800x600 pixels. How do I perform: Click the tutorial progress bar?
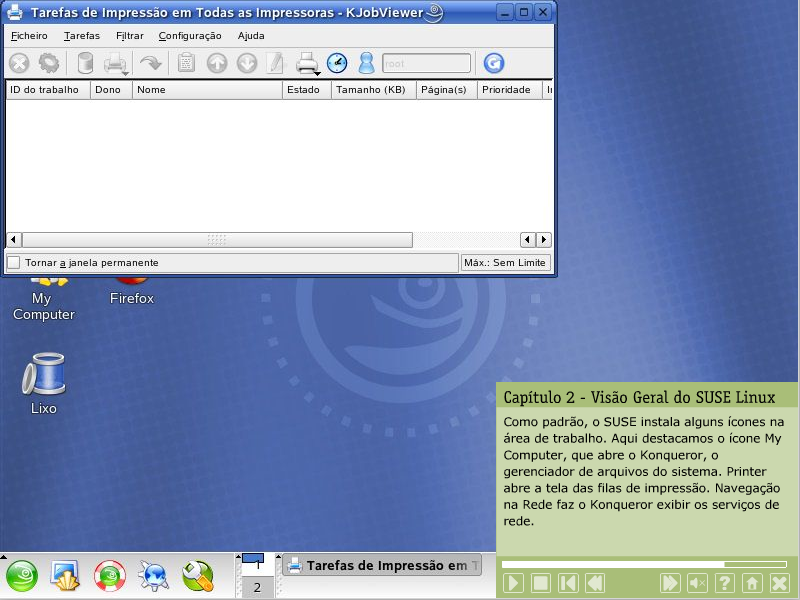point(645,564)
